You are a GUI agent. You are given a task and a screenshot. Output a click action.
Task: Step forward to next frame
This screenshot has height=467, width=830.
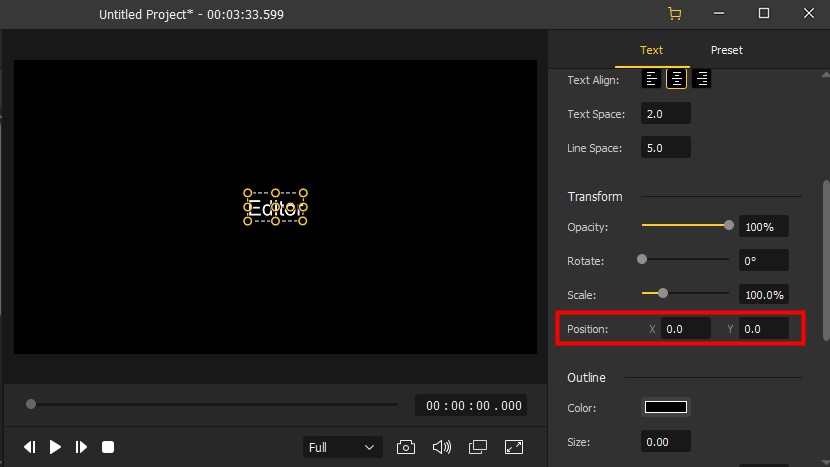(x=82, y=447)
